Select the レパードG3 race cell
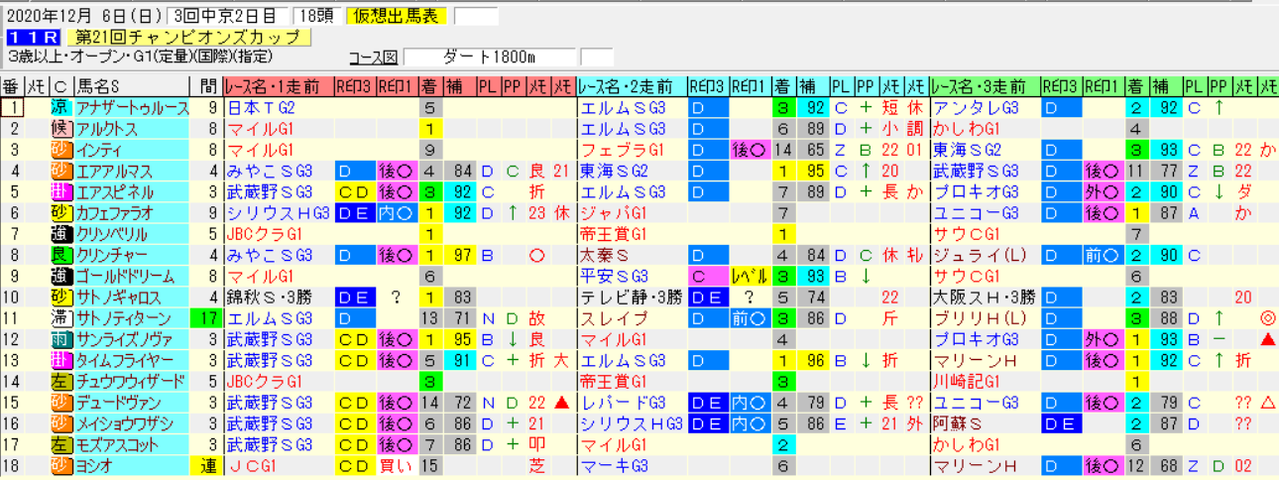This screenshot has height=480, width=1279. 631,402
